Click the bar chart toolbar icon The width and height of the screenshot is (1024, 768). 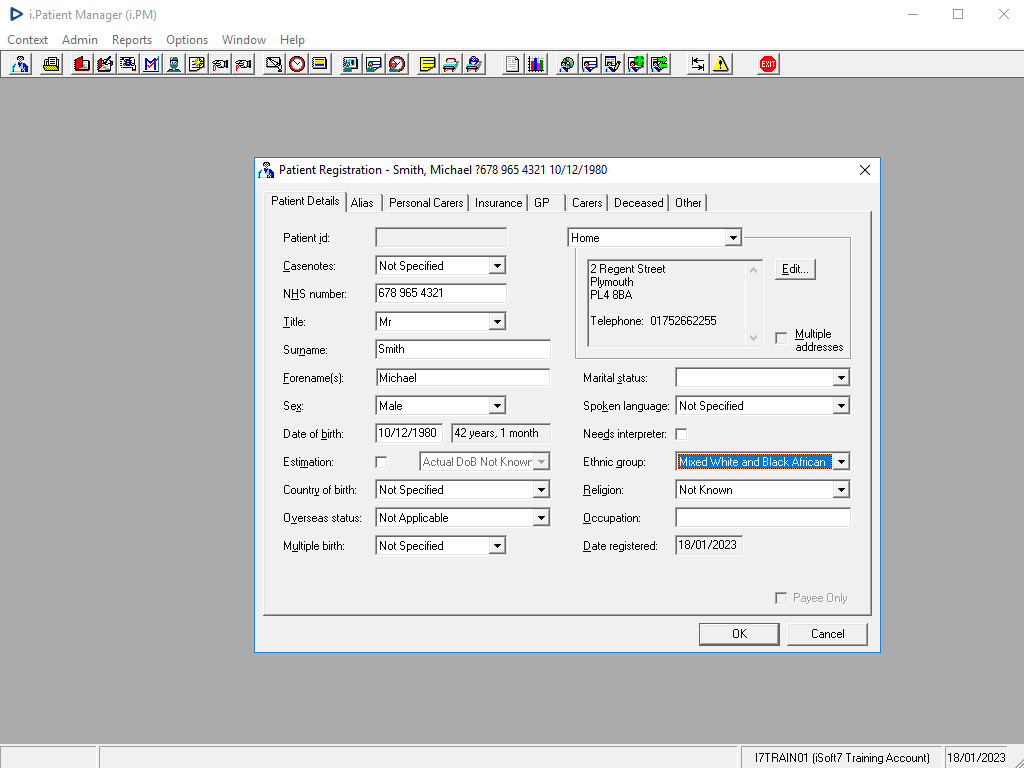(536, 64)
